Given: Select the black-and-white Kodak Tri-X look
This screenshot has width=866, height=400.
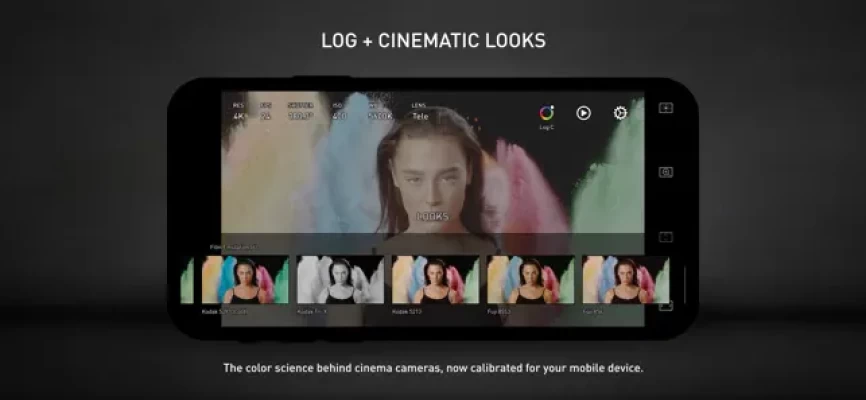Looking at the screenshot, I should click(340, 280).
